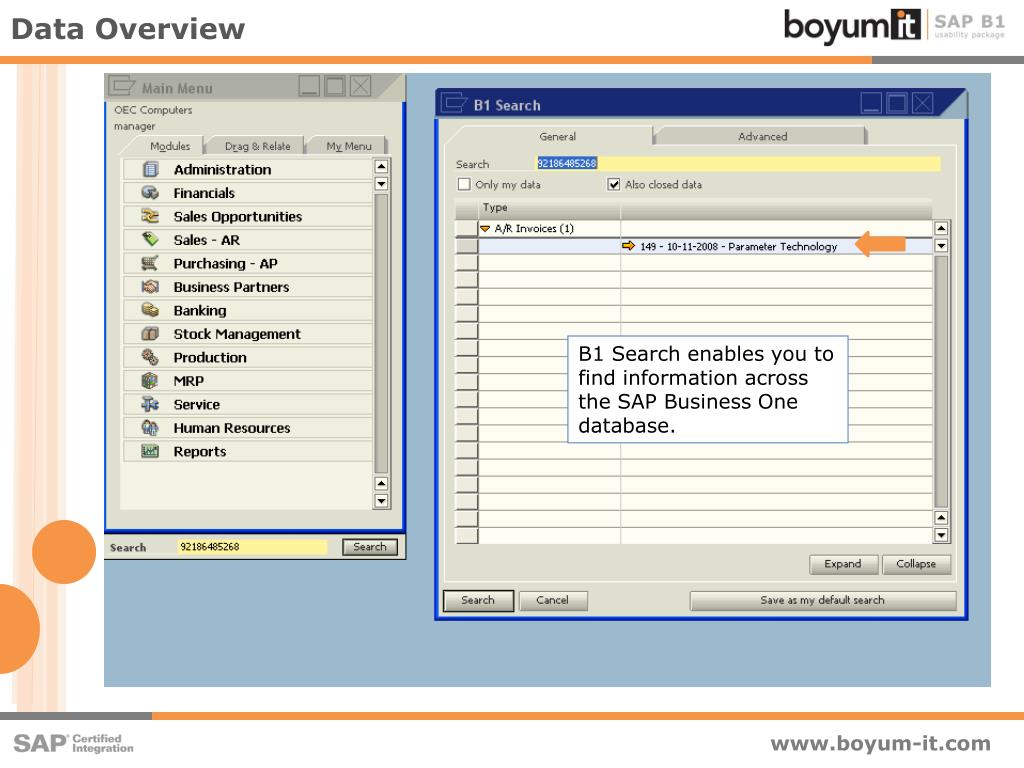Uncheck the Also closed data checkbox
This screenshot has width=1024, height=768.
(614, 184)
